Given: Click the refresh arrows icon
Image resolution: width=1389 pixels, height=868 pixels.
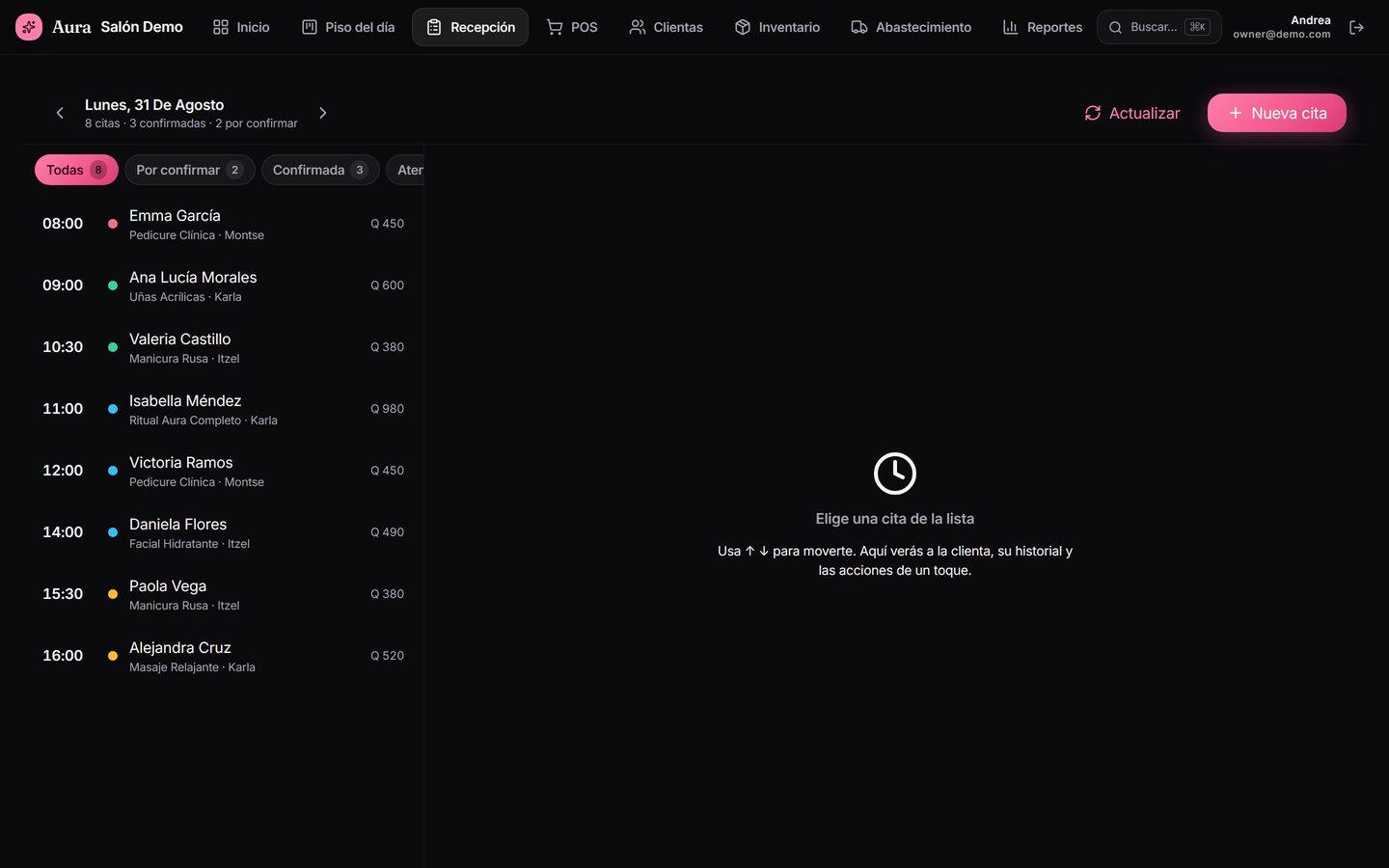Looking at the screenshot, I should (1093, 113).
